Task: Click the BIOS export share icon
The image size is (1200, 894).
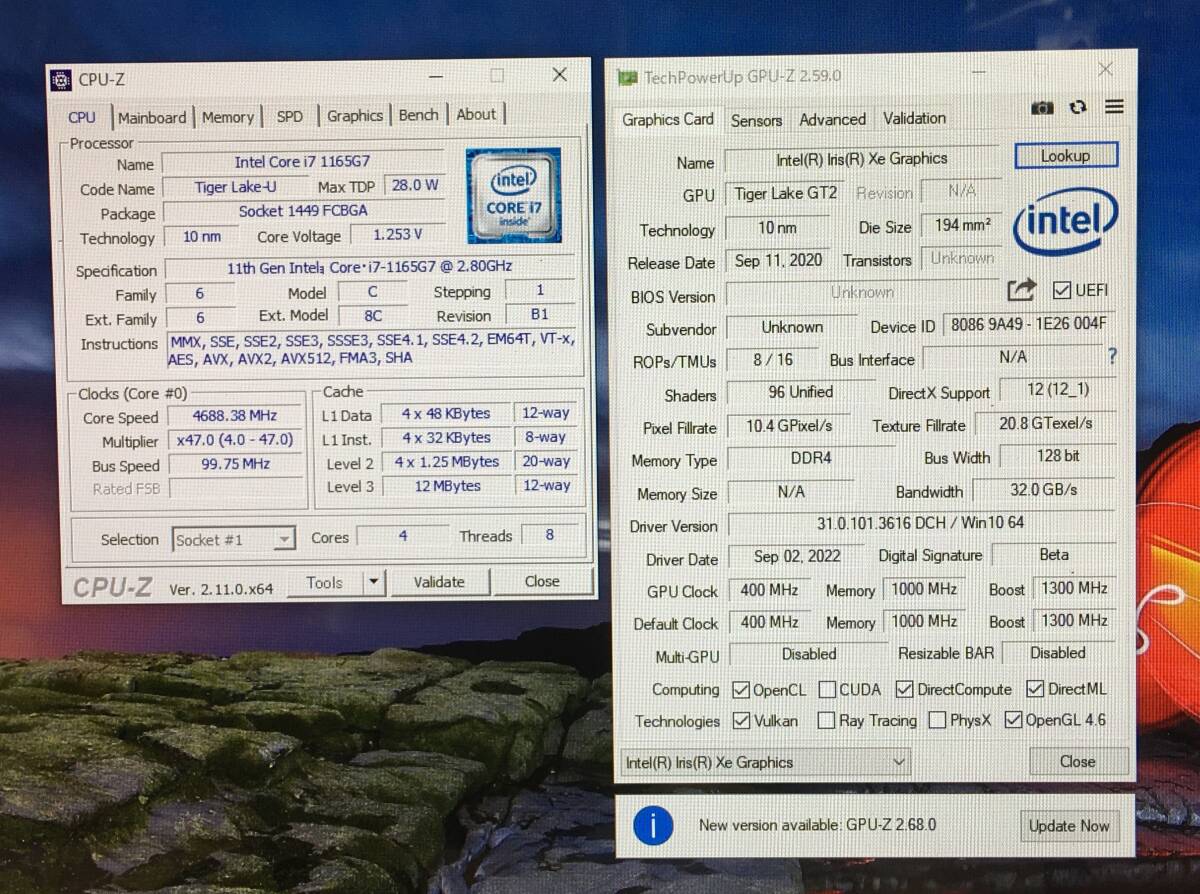Action: pos(1021,291)
